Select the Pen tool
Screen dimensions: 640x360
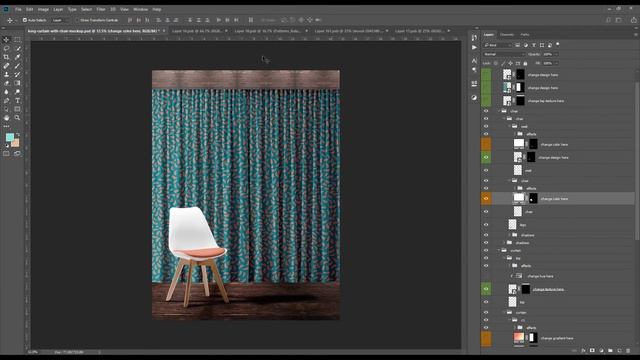pos(6,100)
